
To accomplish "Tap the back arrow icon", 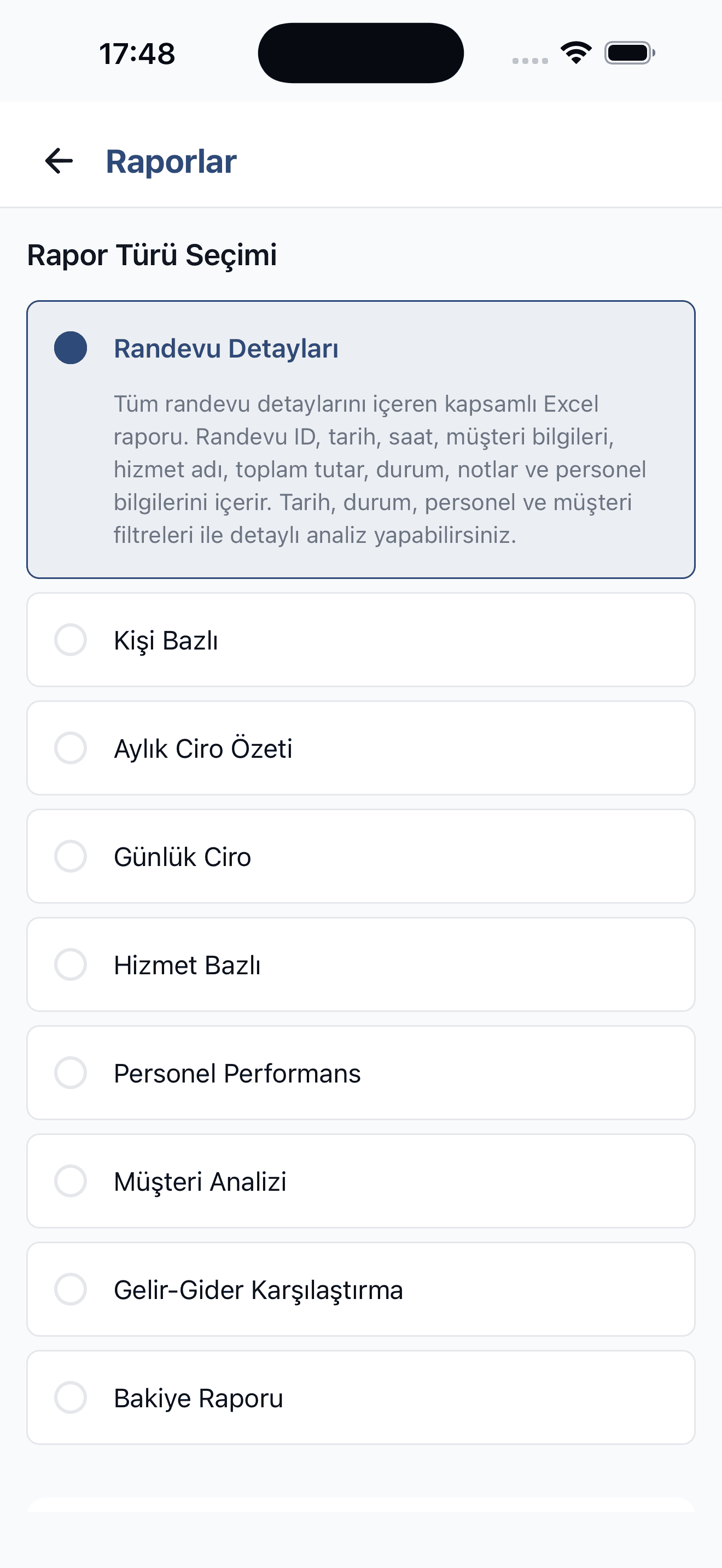I will point(59,161).
